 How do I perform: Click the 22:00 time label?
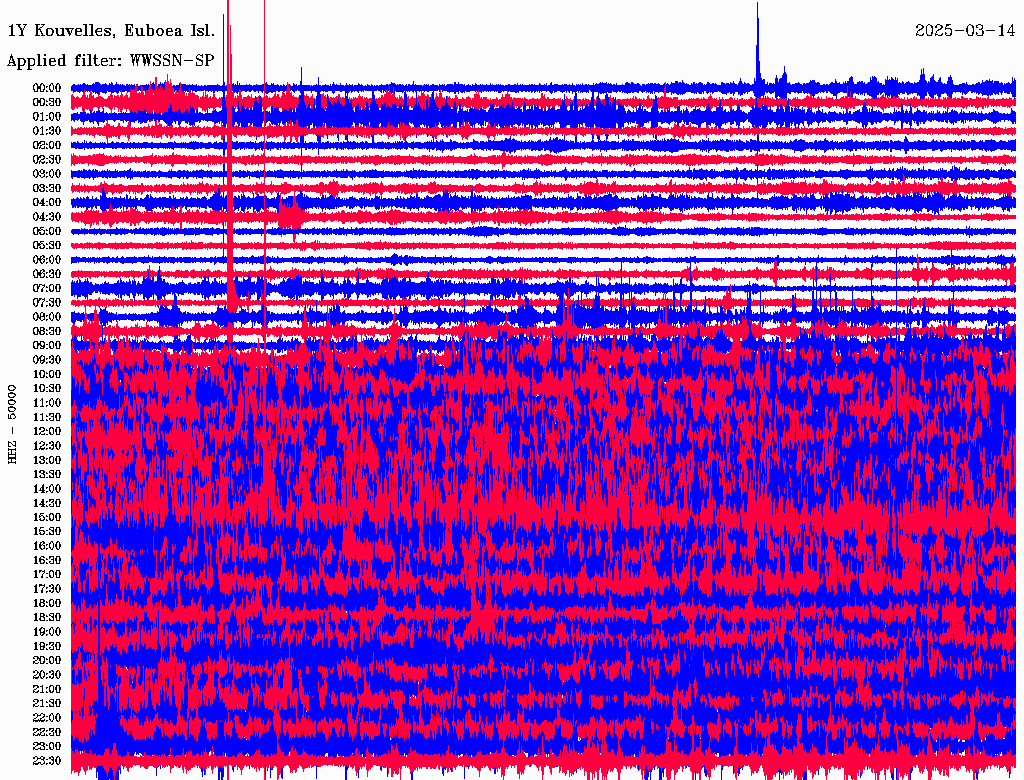pos(47,718)
